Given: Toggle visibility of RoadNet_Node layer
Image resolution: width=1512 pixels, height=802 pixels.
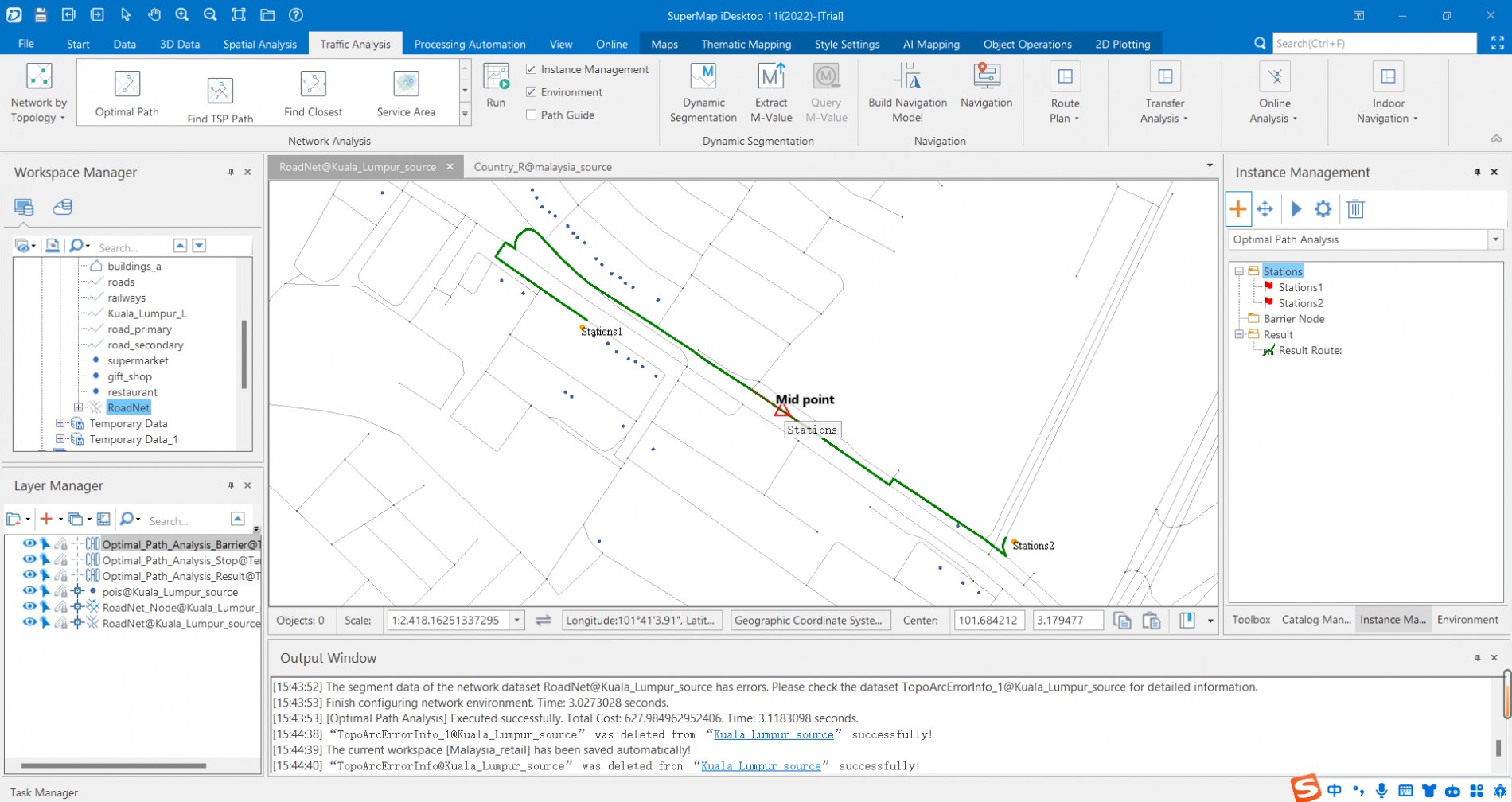Looking at the screenshot, I should click(x=29, y=607).
